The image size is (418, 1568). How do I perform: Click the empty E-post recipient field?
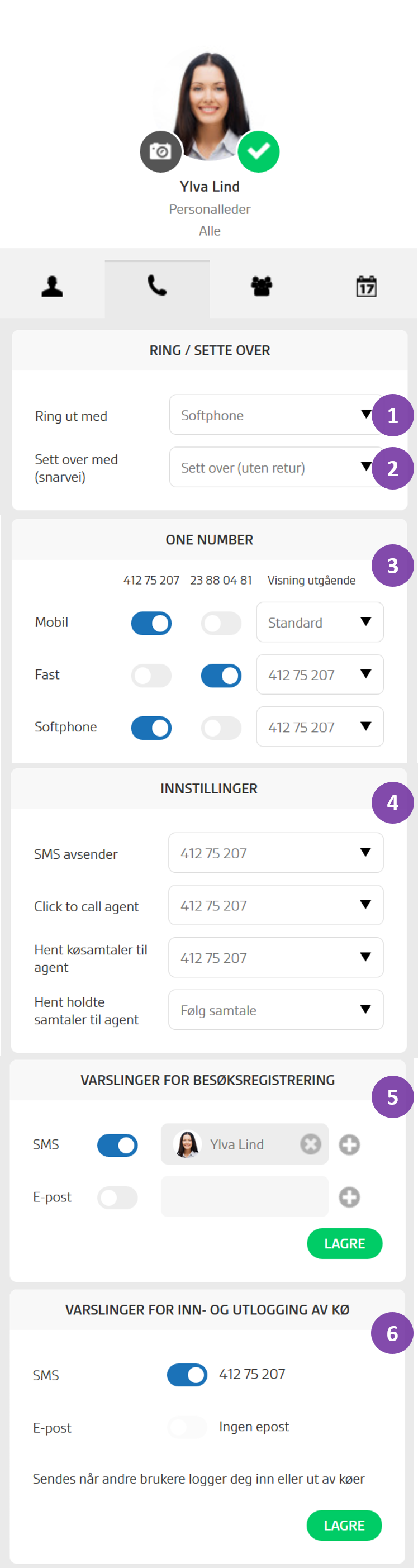click(x=245, y=1197)
